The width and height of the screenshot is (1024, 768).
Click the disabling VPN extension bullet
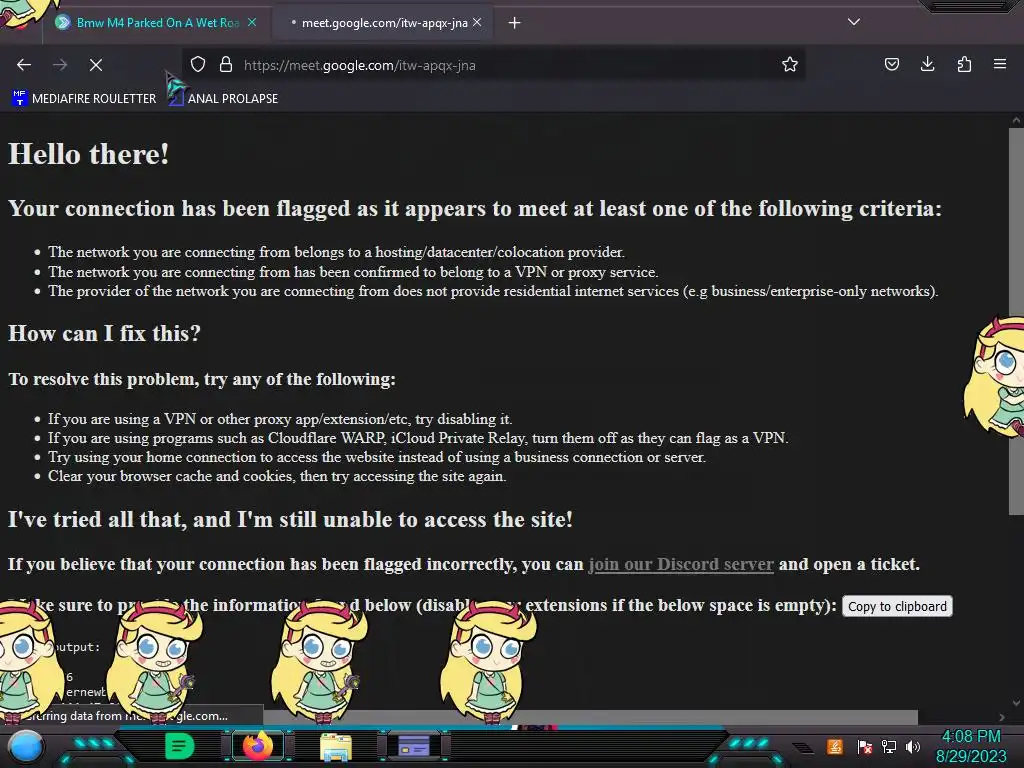coord(280,419)
